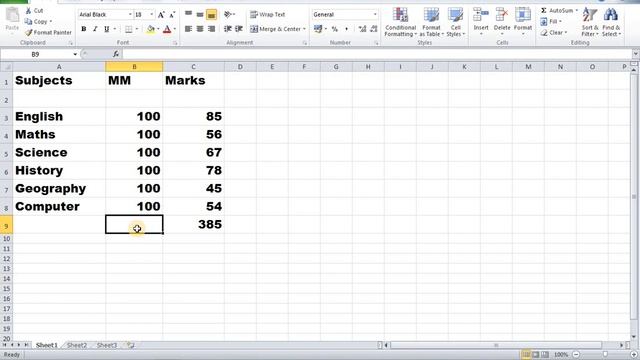This screenshot has height=360, width=640.
Task: Click cell containing 385
Action: (x=193, y=224)
